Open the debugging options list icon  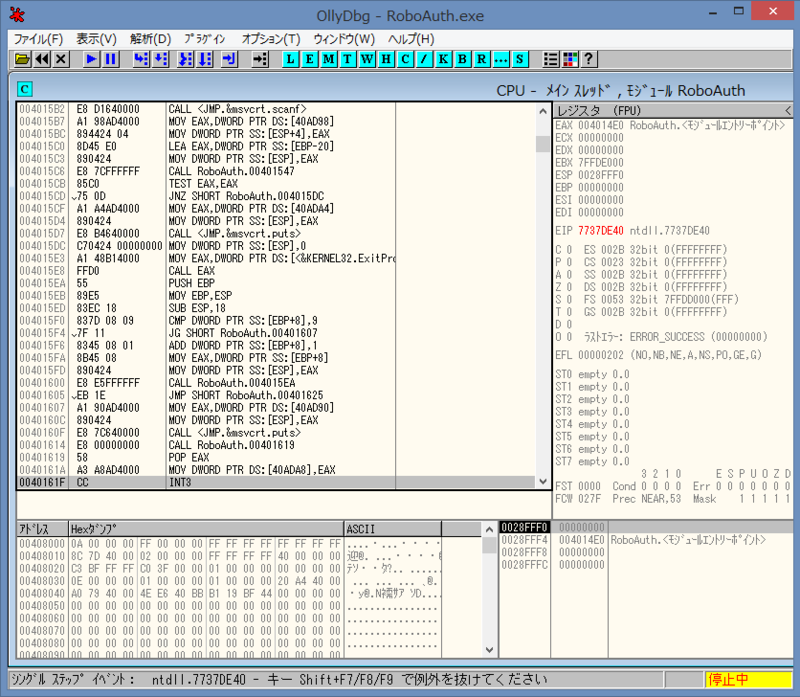point(551,59)
